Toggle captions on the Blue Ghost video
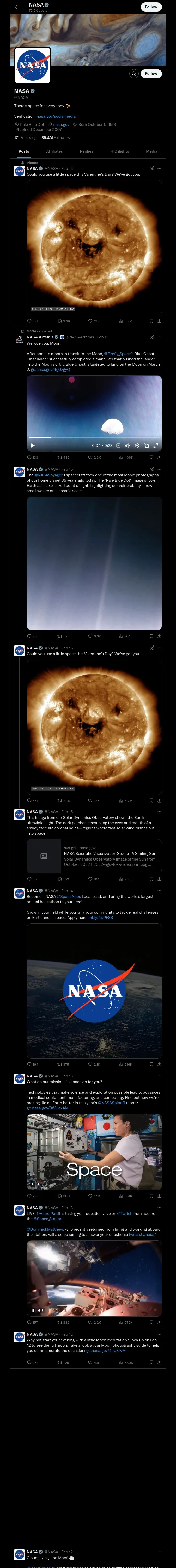This screenshot has width=176, height=1568. [x=118, y=446]
